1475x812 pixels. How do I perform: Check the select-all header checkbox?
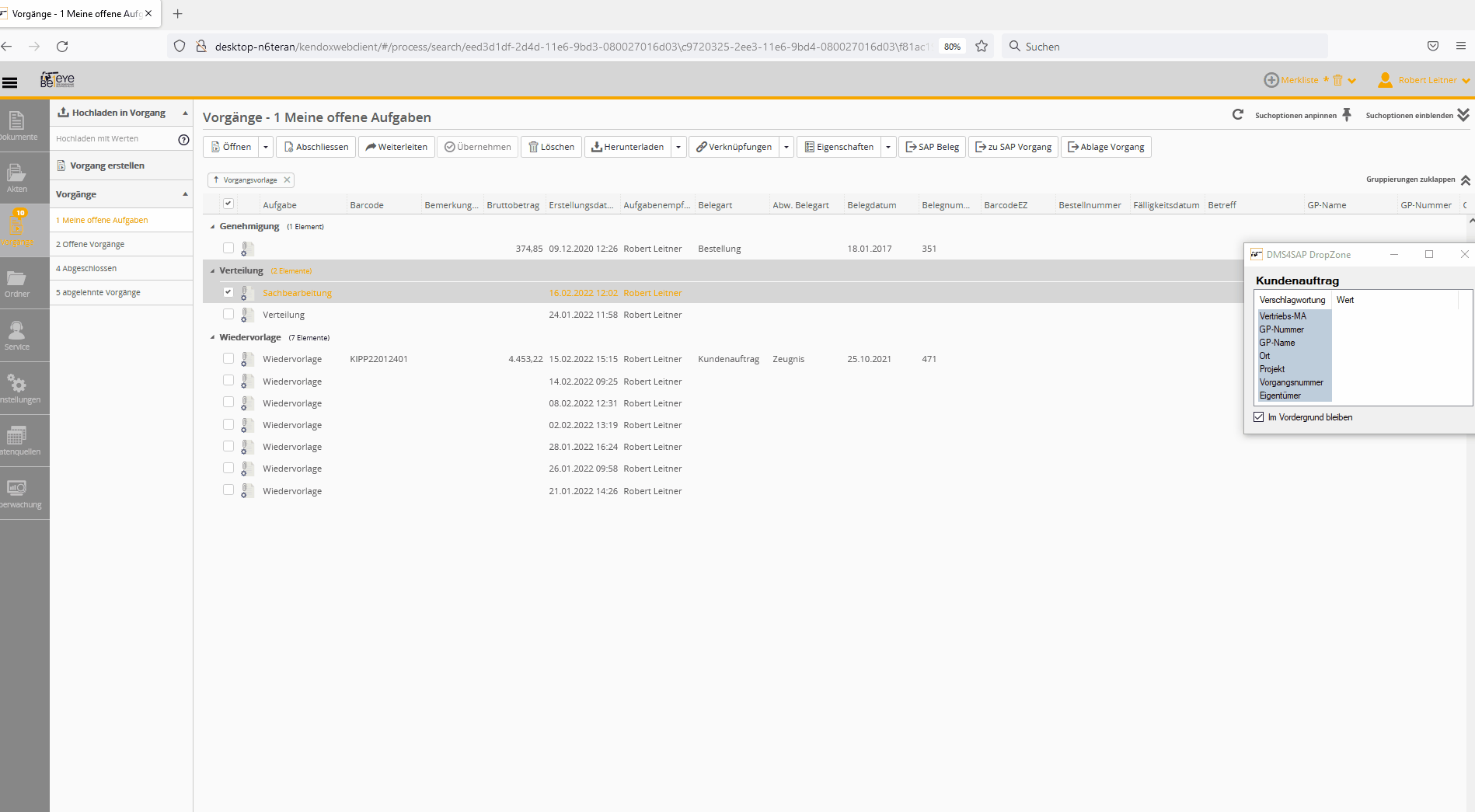pos(228,204)
